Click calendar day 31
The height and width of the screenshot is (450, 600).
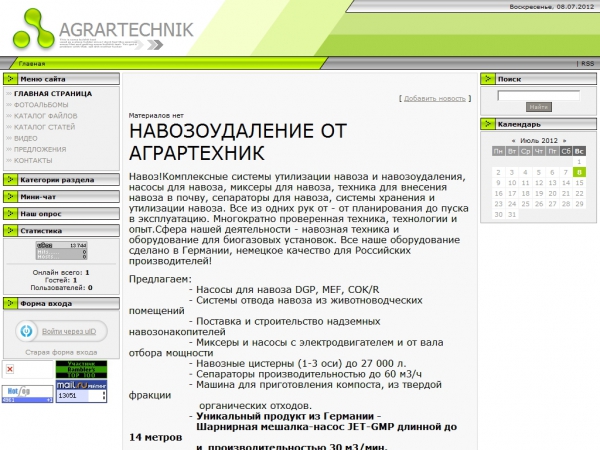[x=512, y=215]
